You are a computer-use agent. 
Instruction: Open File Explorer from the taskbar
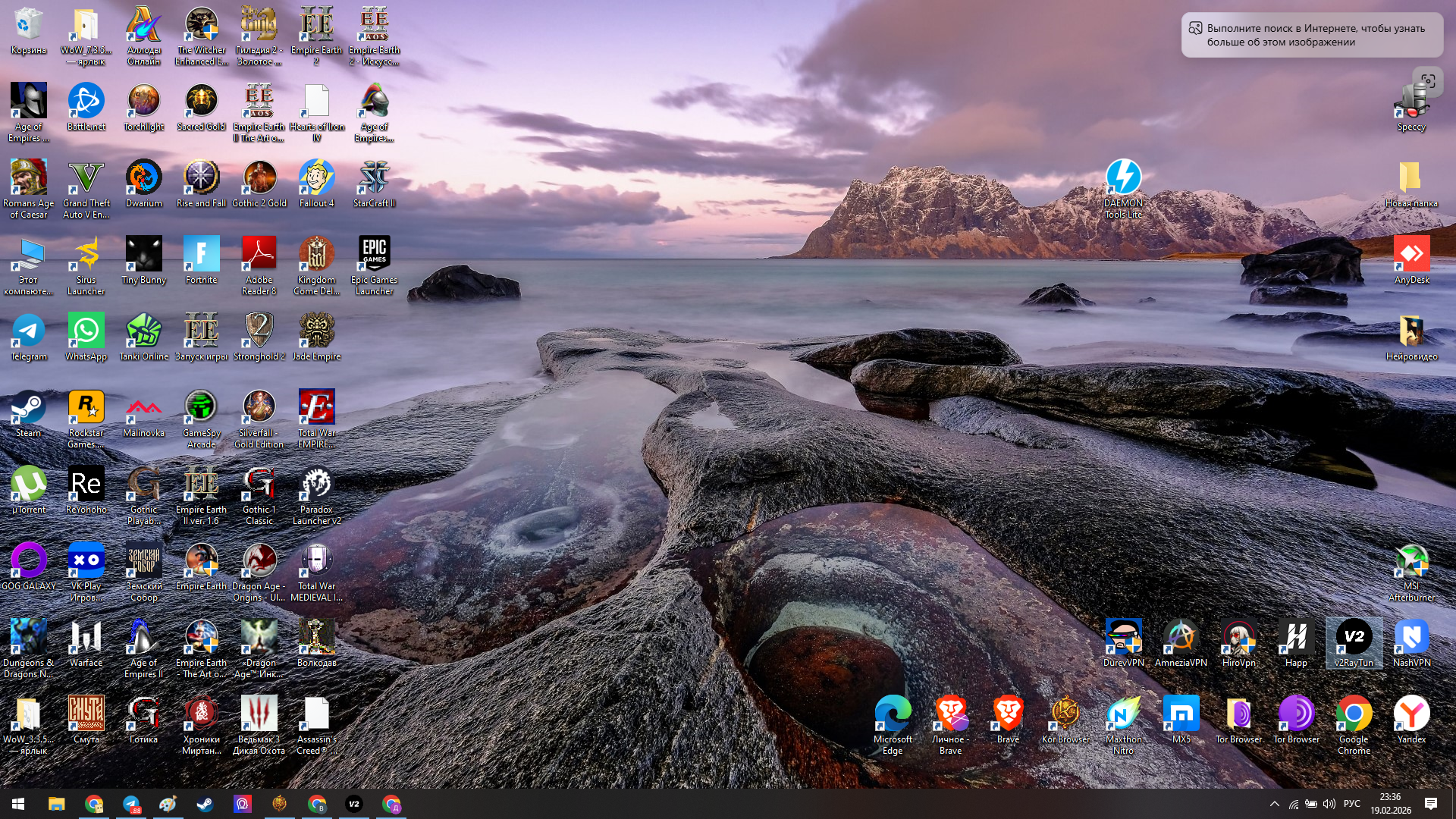click(57, 804)
